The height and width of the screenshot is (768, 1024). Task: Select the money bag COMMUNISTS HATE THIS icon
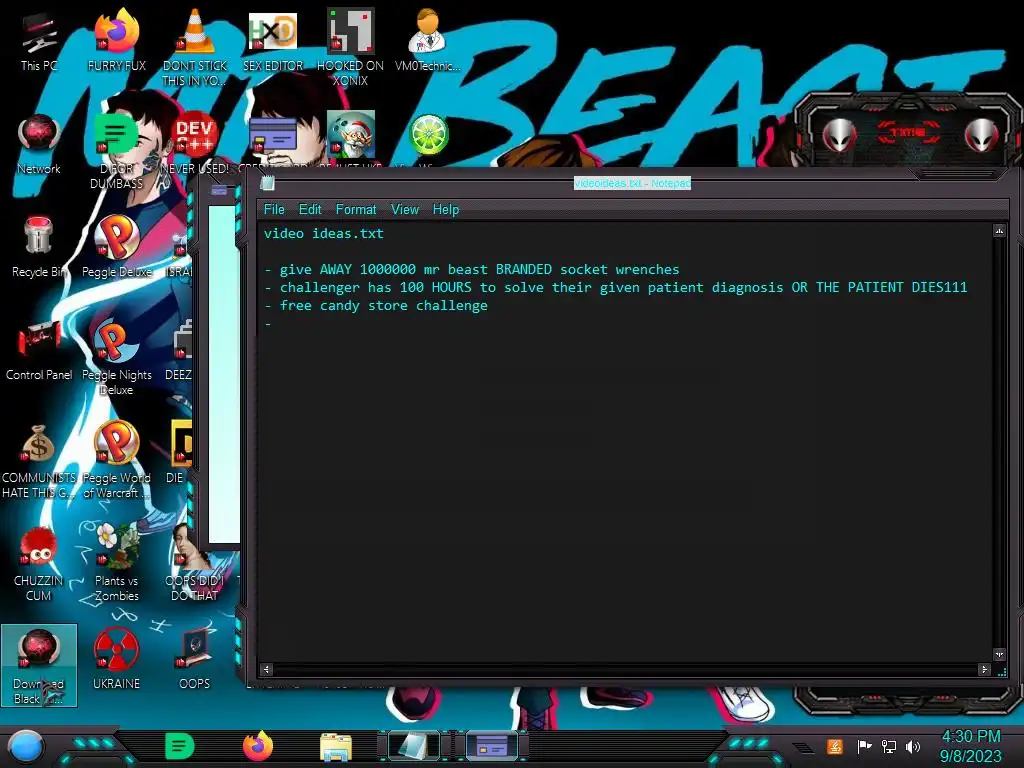click(x=39, y=461)
